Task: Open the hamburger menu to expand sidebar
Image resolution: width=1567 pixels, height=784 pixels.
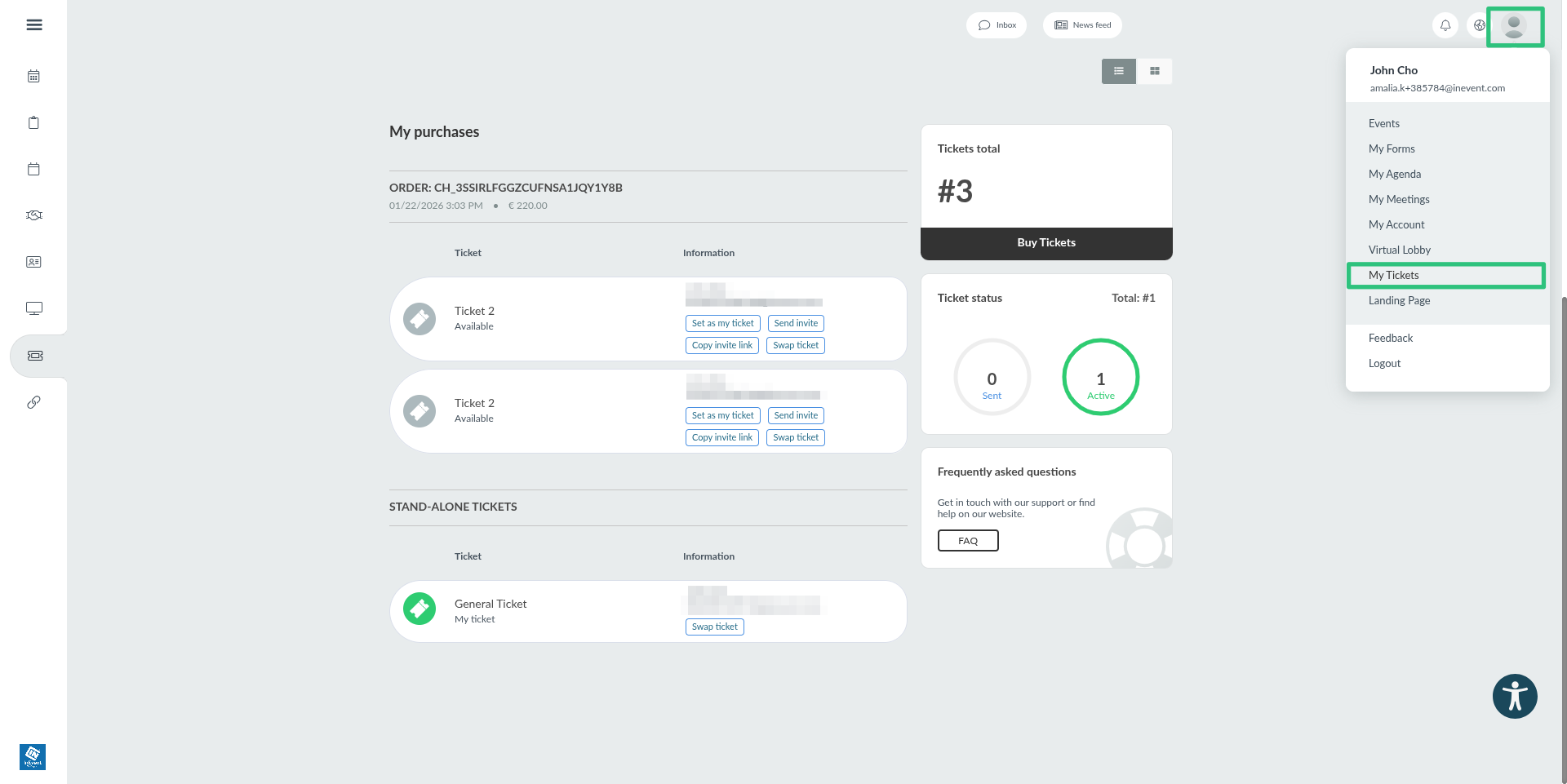Action: pos(33,24)
